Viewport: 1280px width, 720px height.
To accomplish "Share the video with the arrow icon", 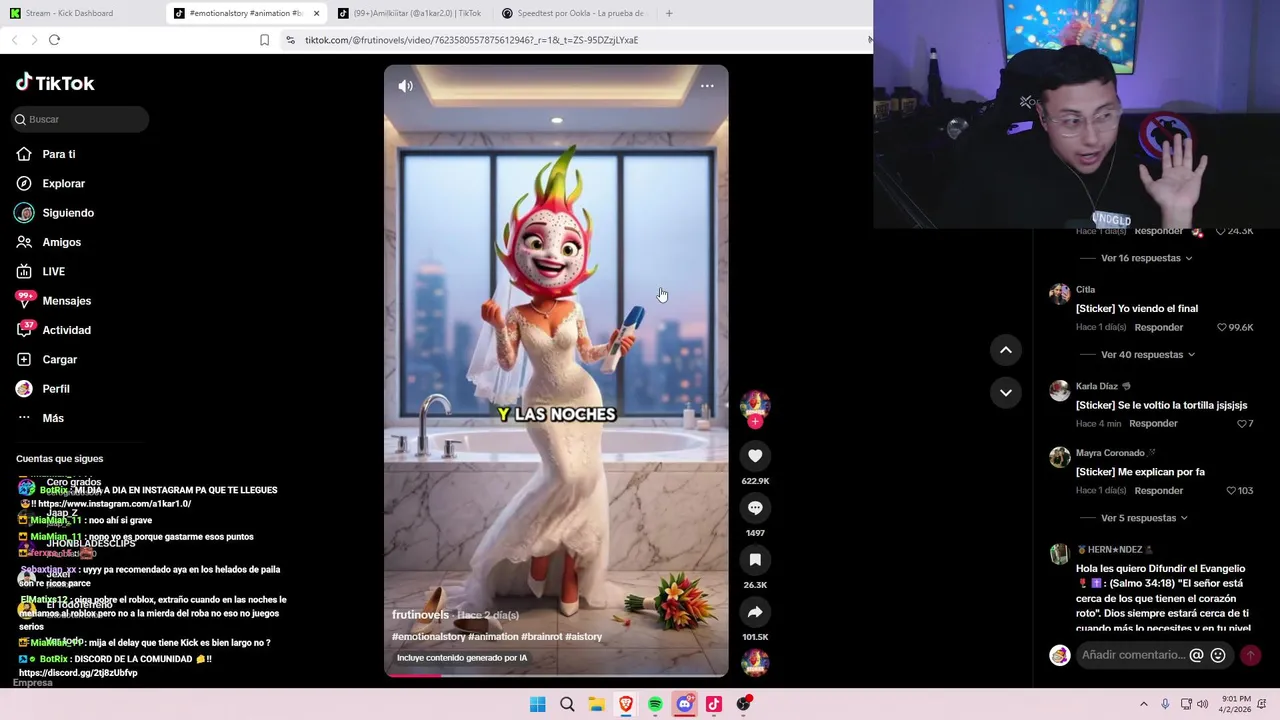I will tap(755, 612).
